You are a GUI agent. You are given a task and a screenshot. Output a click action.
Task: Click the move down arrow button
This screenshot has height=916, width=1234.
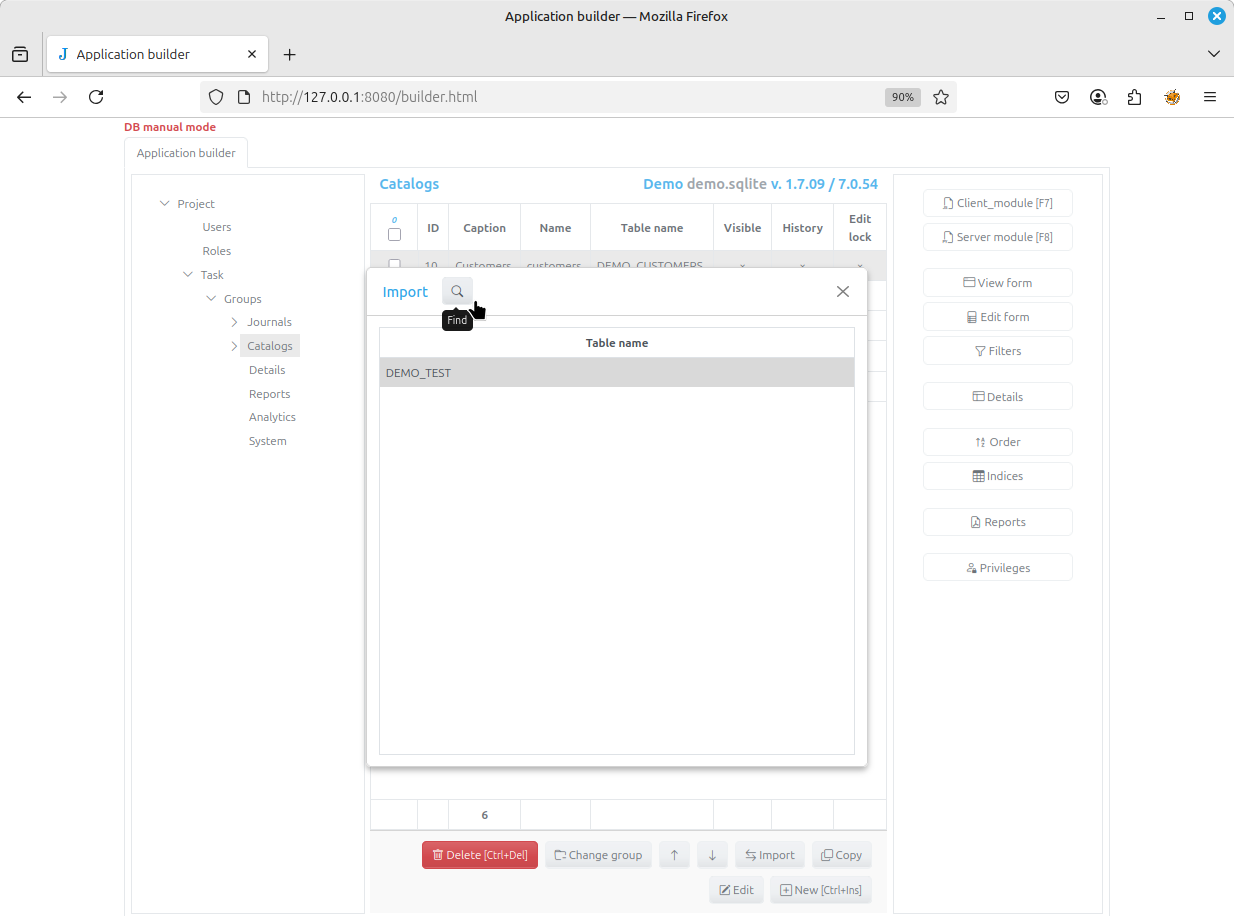tap(712, 855)
